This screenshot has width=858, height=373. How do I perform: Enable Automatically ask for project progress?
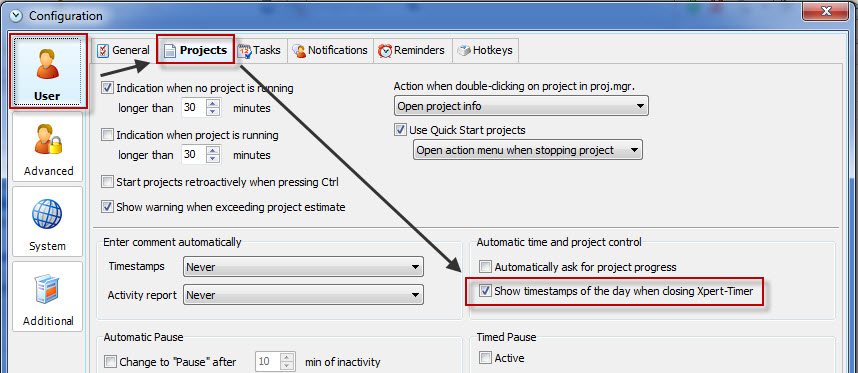[x=485, y=267]
